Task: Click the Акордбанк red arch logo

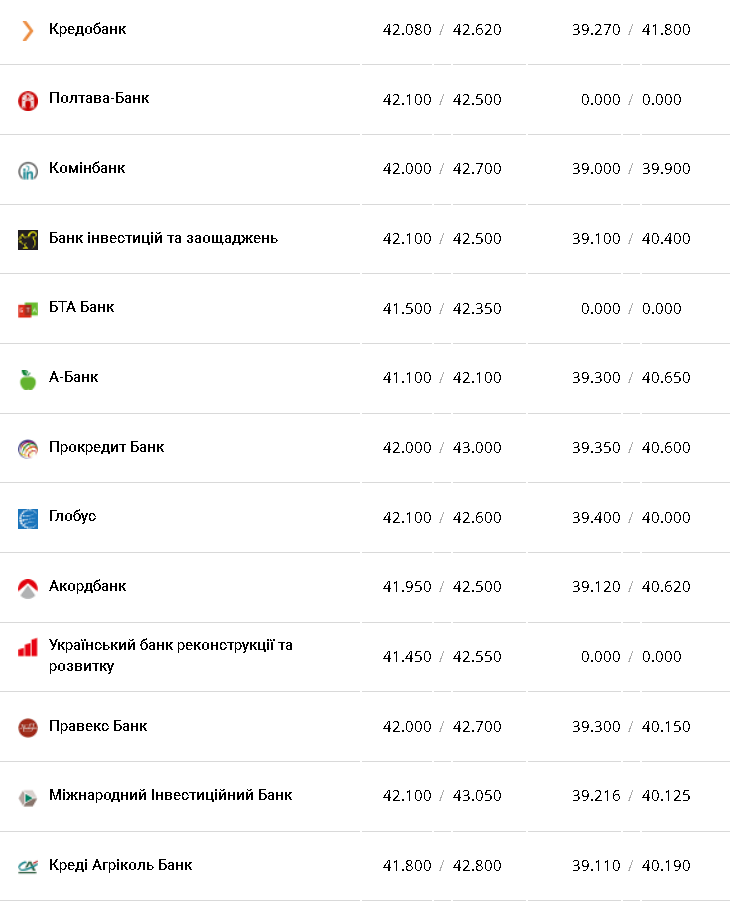Action: (x=27, y=588)
